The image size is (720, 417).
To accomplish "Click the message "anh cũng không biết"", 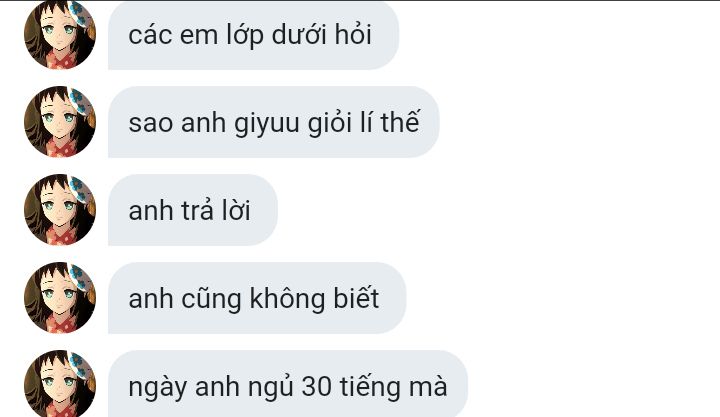I will point(257,298).
